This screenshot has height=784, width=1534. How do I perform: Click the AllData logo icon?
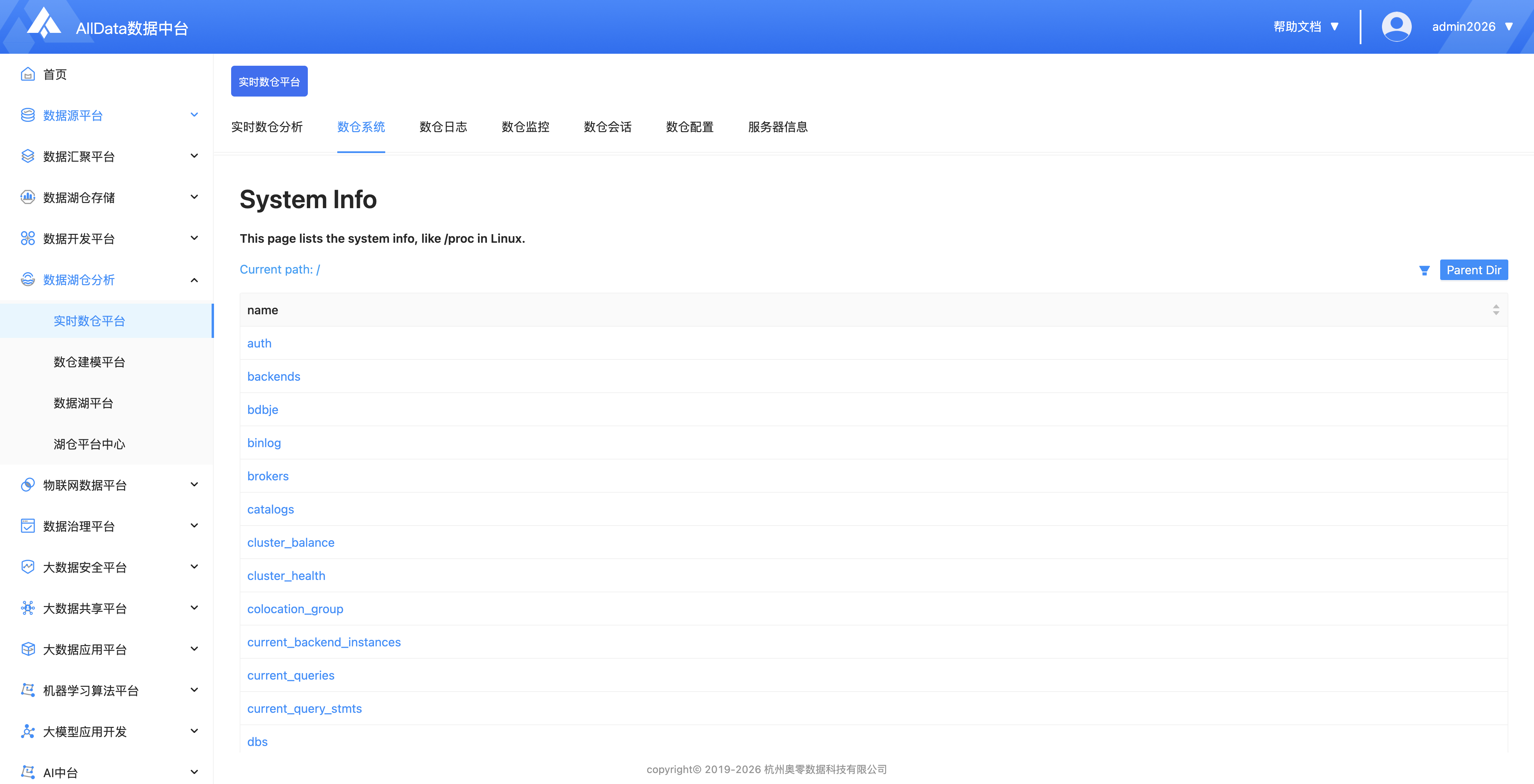tap(45, 23)
